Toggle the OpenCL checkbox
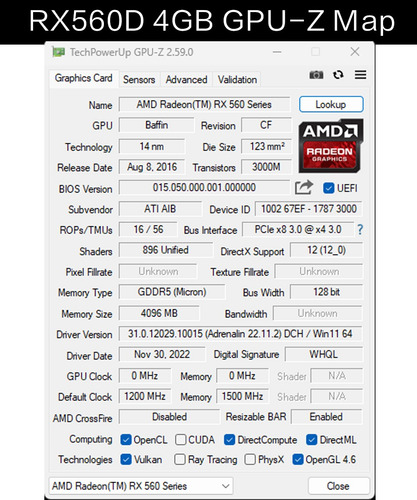Viewport: 417px width, 500px height. click(126, 440)
